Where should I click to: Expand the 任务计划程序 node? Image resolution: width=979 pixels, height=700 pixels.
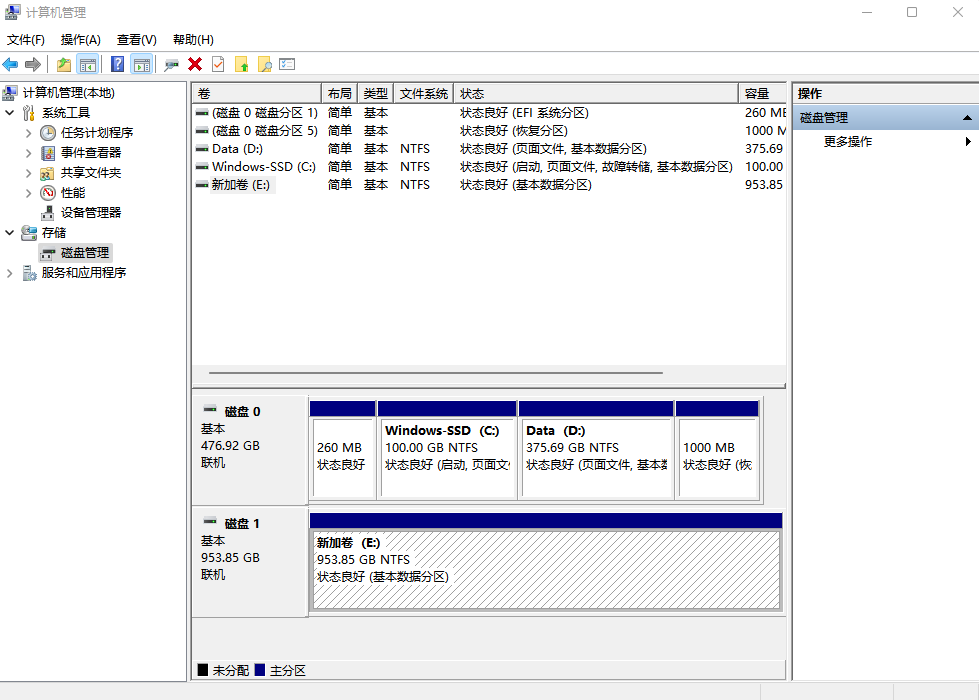click(29, 133)
